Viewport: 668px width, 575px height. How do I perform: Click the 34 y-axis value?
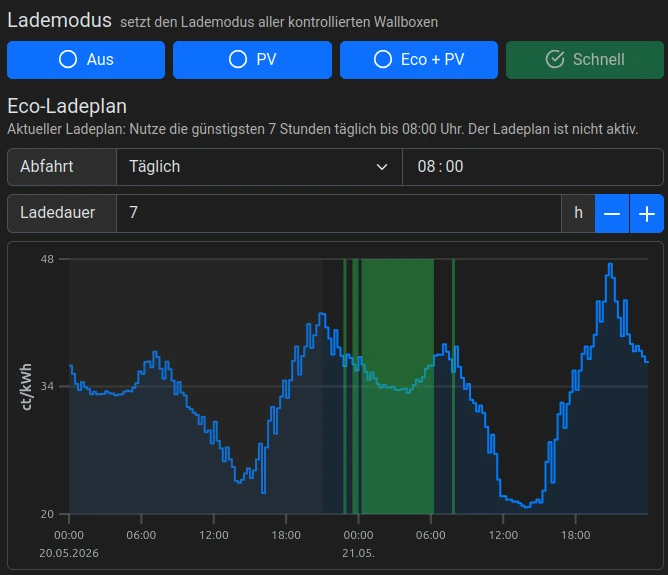pos(47,386)
